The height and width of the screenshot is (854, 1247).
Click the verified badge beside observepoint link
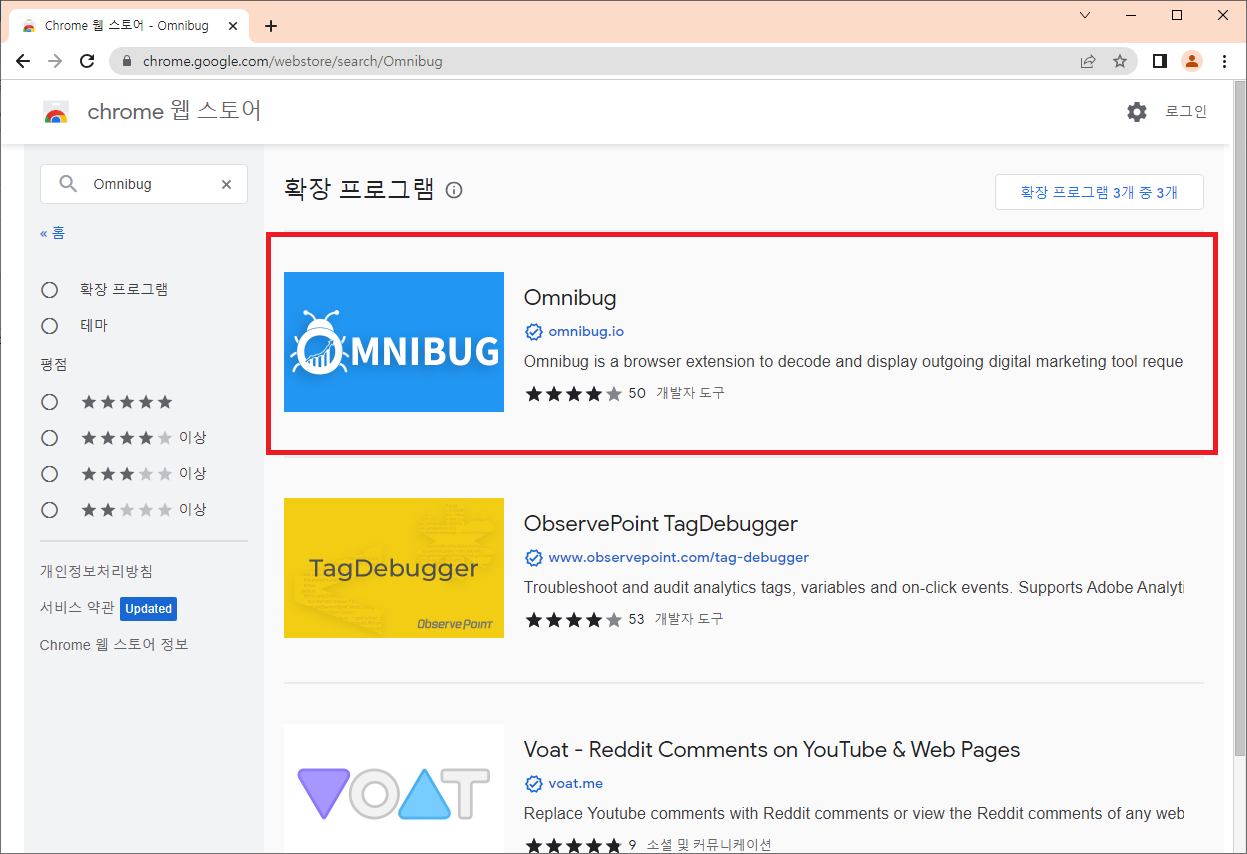(534, 557)
